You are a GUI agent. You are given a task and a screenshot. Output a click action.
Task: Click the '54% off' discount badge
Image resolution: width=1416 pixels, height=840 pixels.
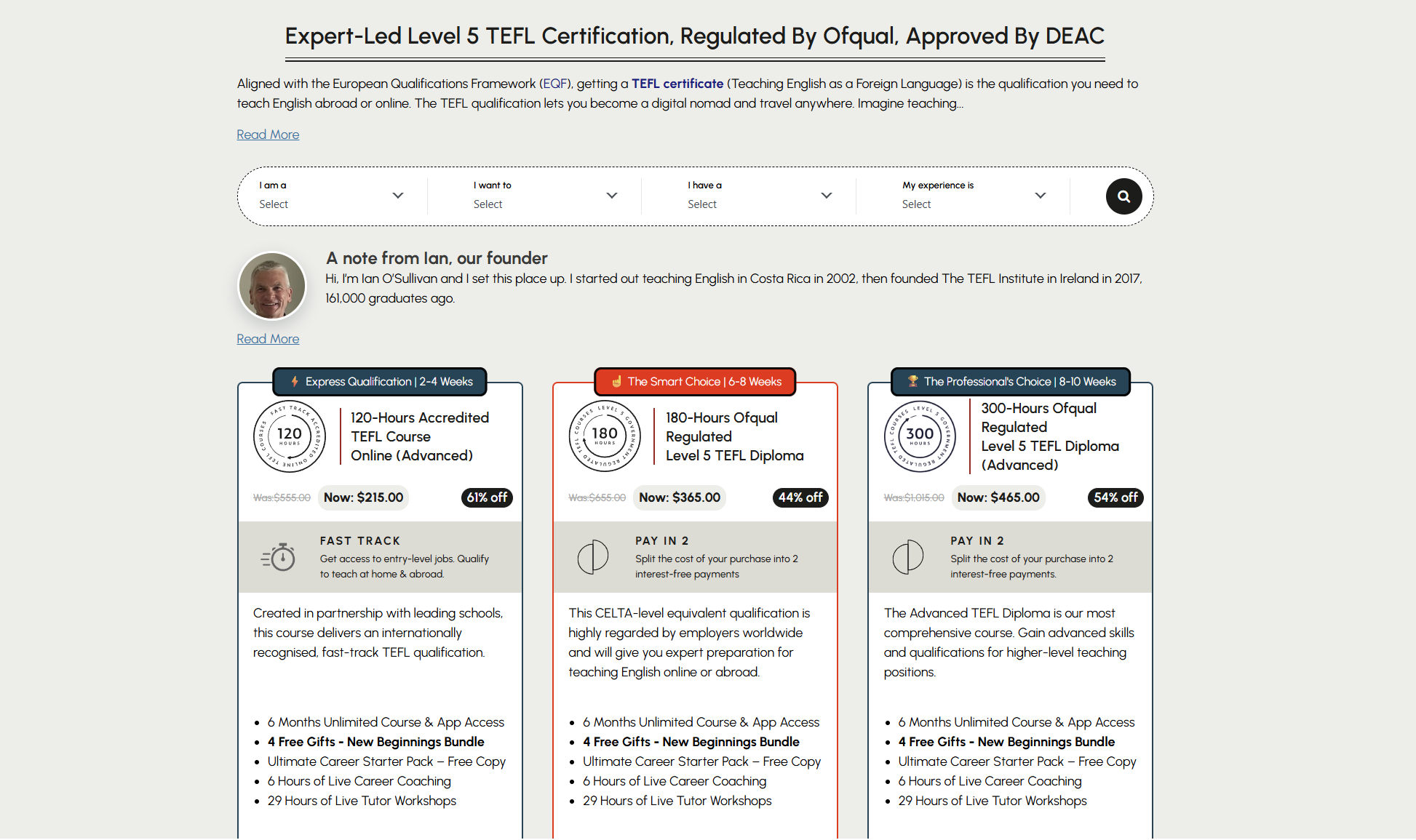pyautogui.click(x=1115, y=497)
